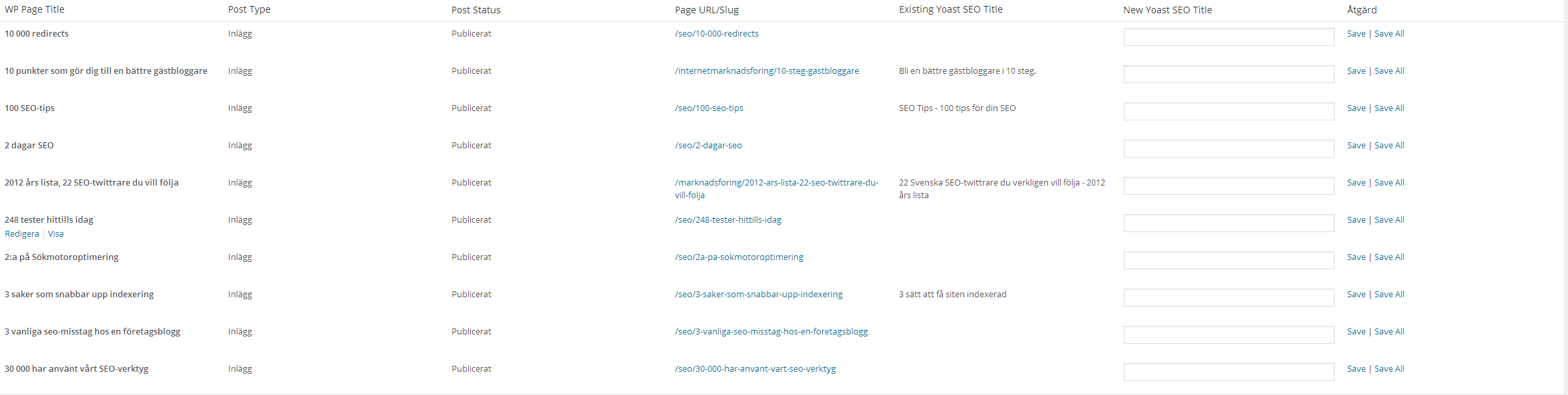
Task: Click Save All for 2:a på Sökmotoroptimering row
Action: (x=1389, y=257)
